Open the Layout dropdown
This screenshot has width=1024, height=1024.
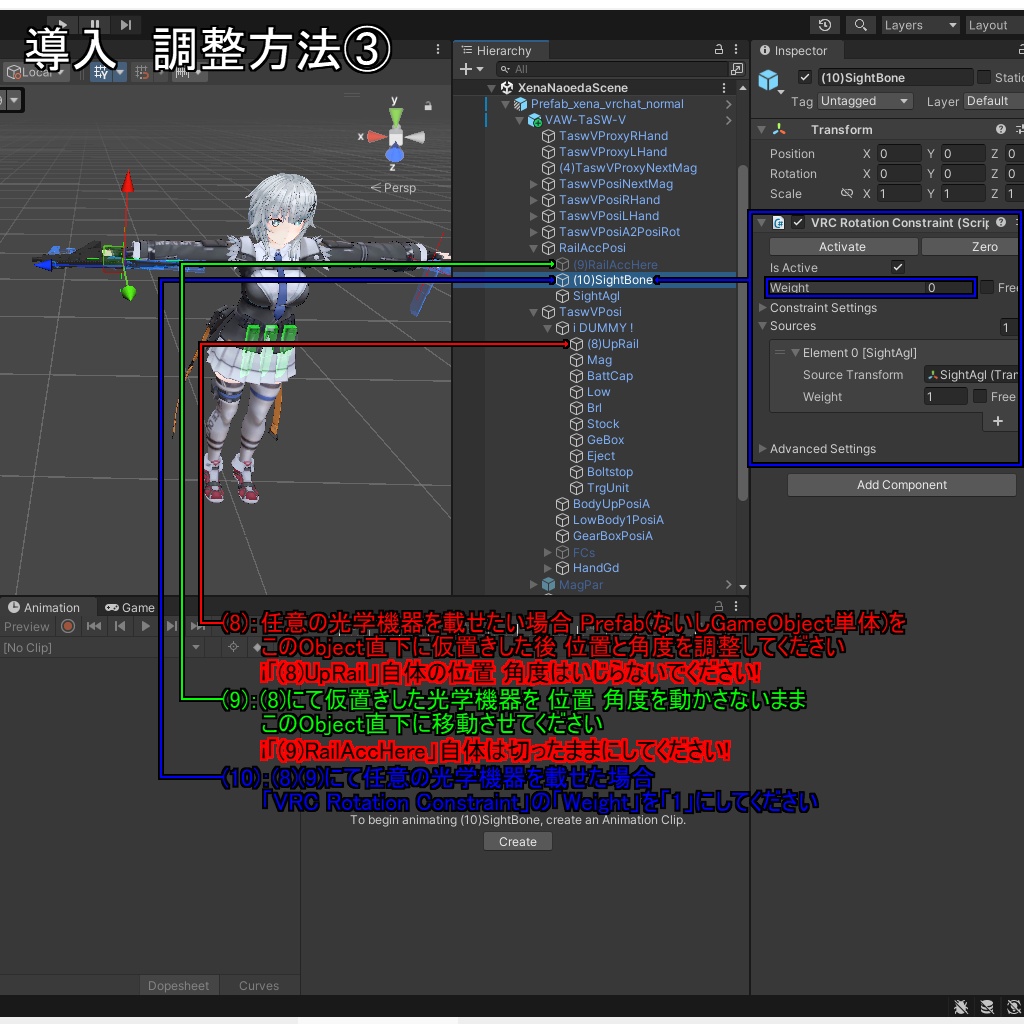coord(993,25)
